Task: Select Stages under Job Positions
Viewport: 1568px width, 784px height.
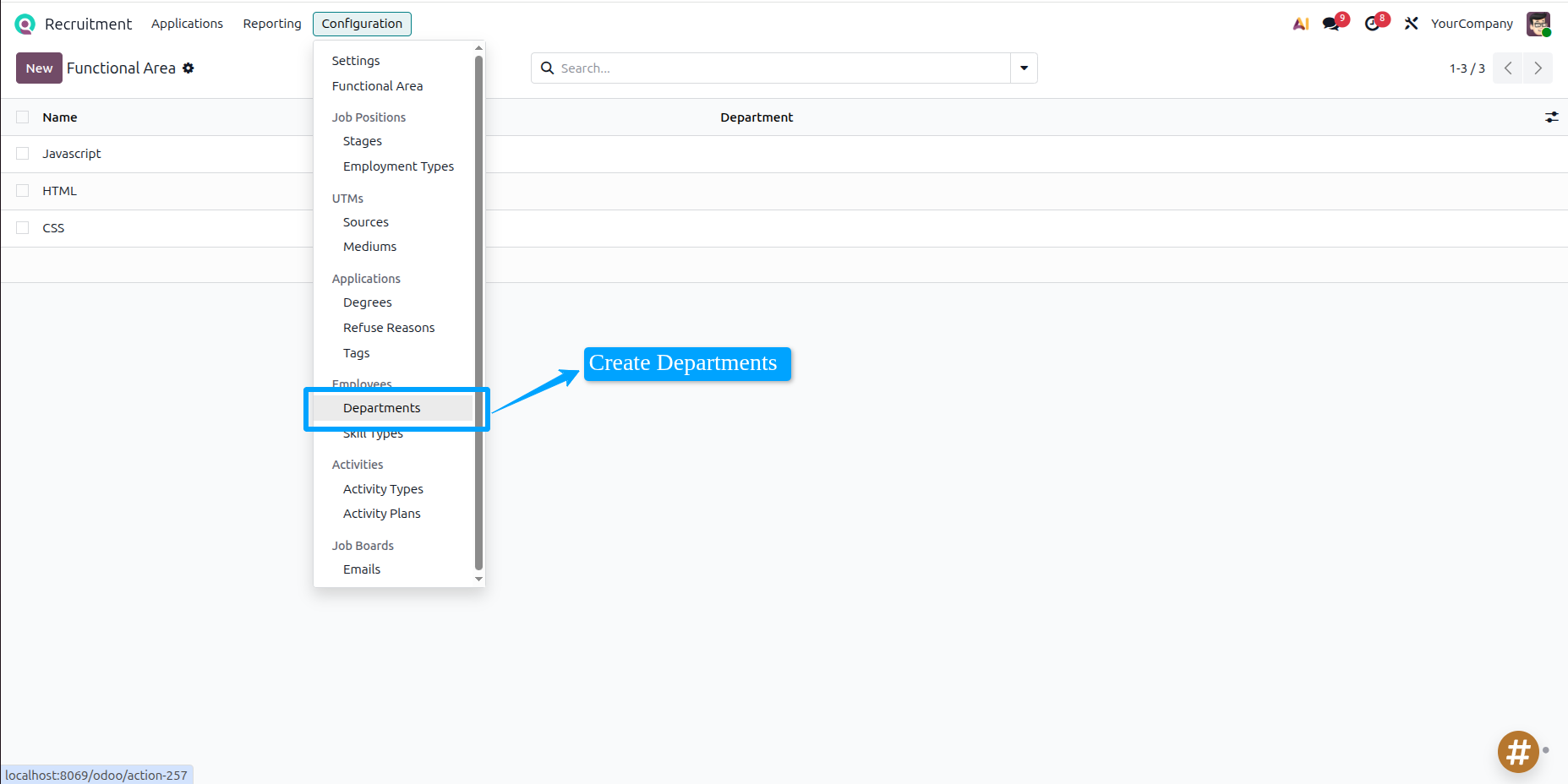Action: (363, 141)
